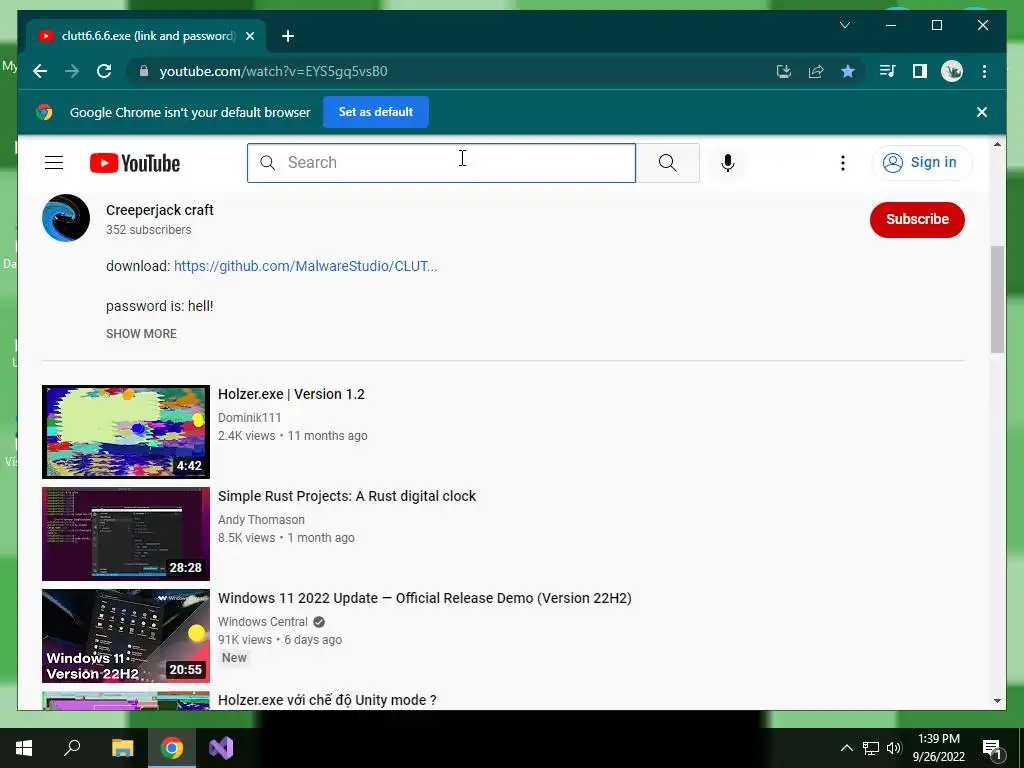Share this page icon in address bar
The image size is (1024, 768).
click(x=816, y=71)
